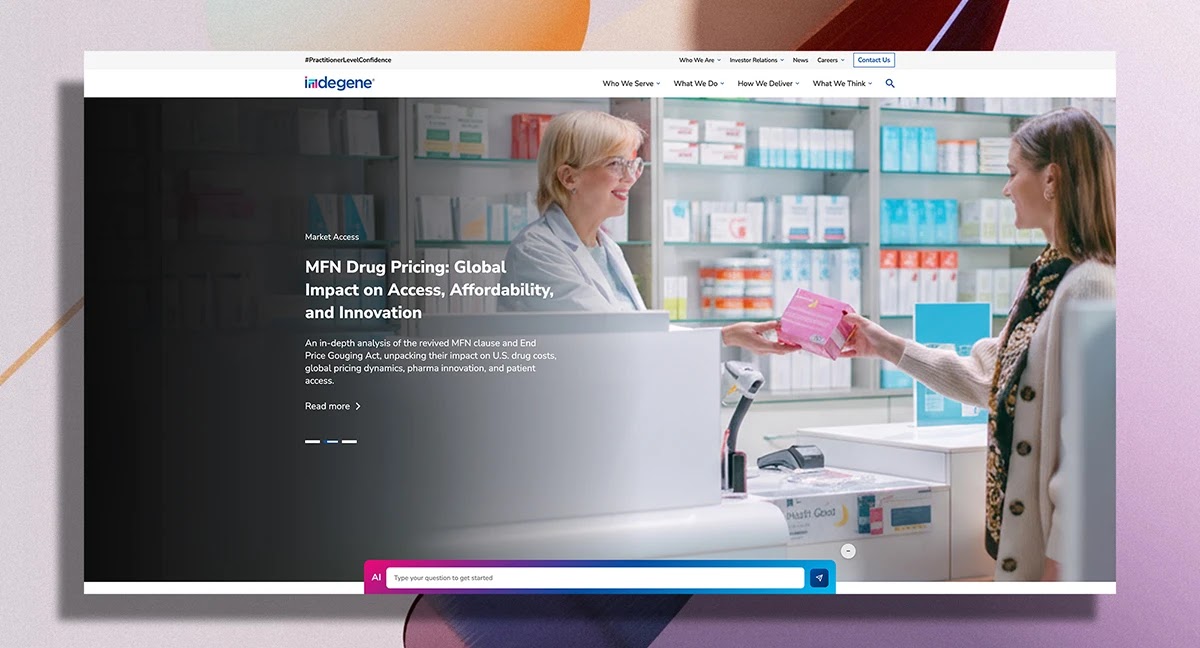This screenshot has width=1200, height=648.
Task: Click the Contact Us button
Action: tap(874, 60)
